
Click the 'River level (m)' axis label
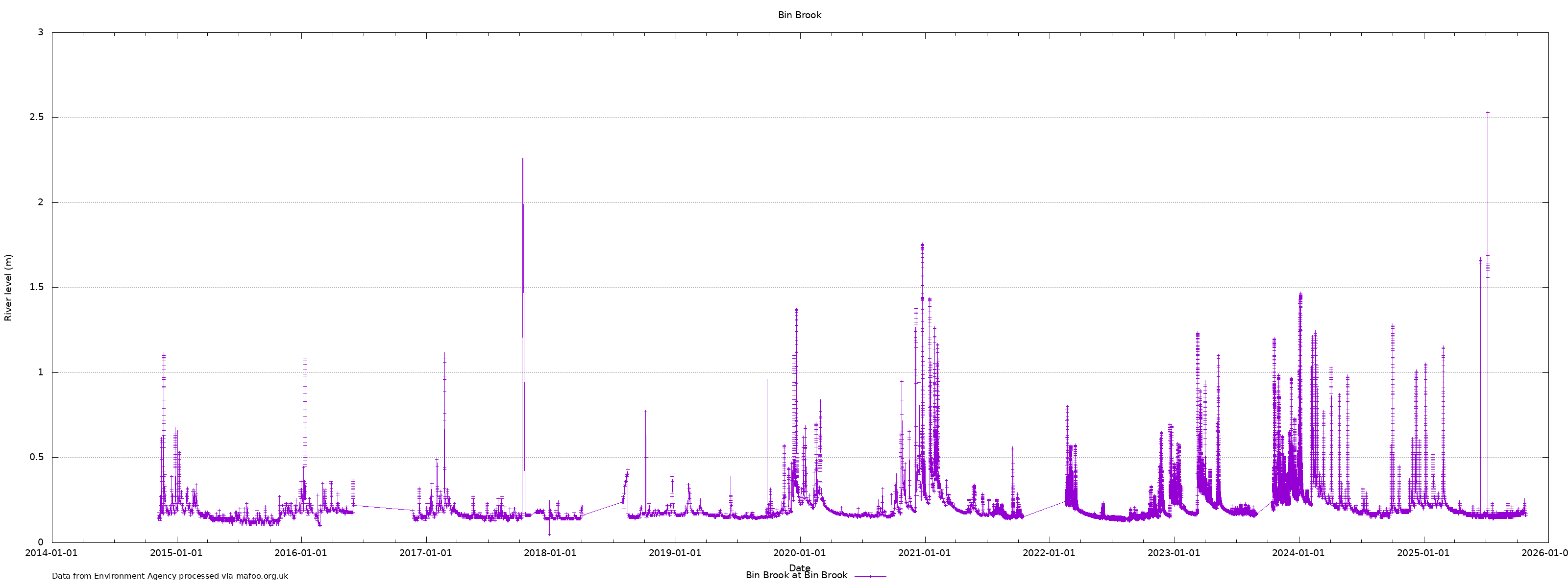[8, 287]
